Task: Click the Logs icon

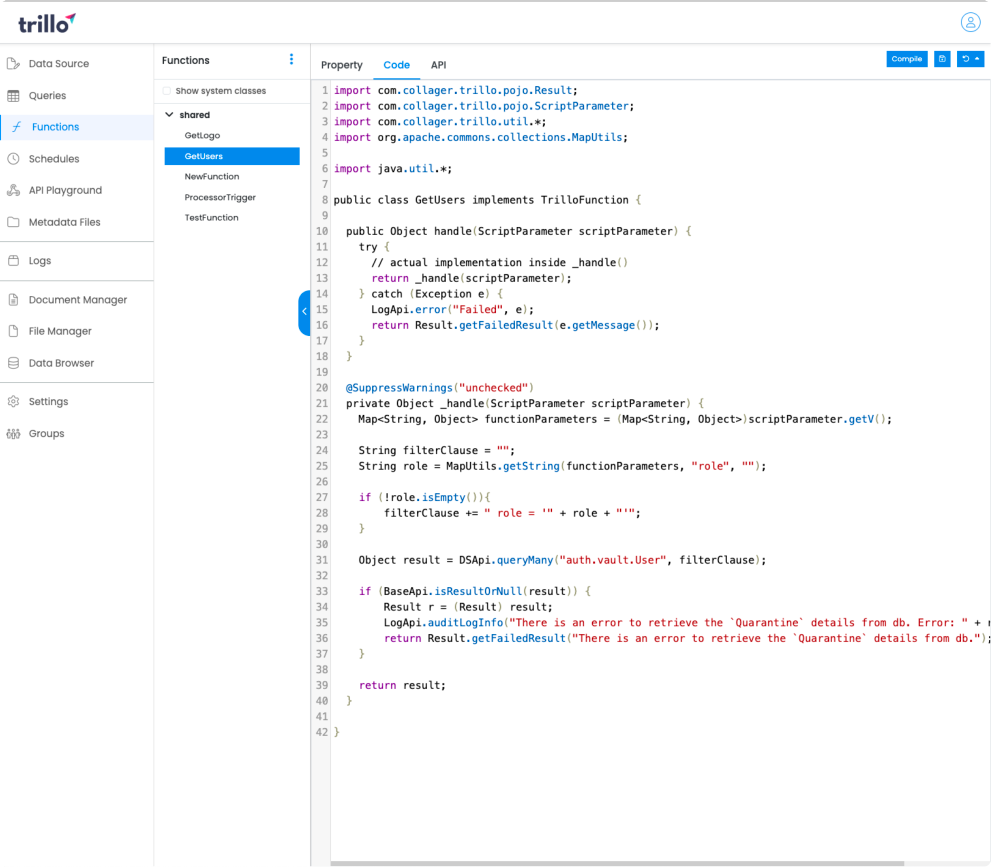Action: [13, 261]
